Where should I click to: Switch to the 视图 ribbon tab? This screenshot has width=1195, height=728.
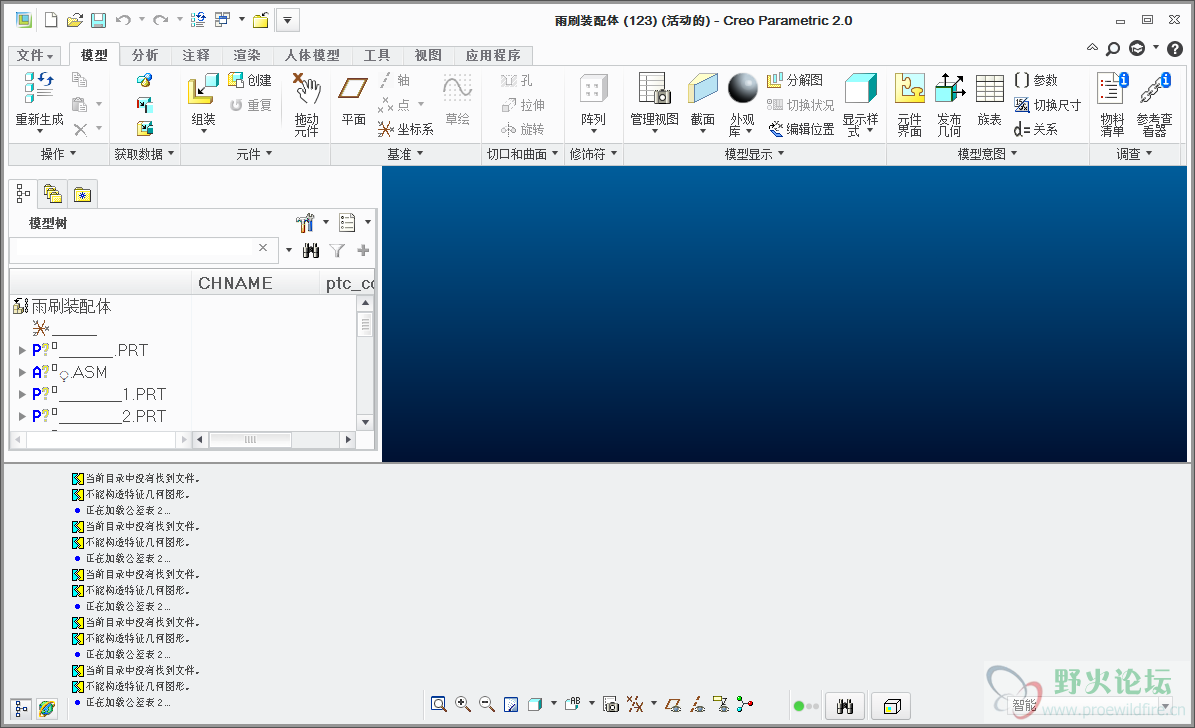[x=428, y=56]
